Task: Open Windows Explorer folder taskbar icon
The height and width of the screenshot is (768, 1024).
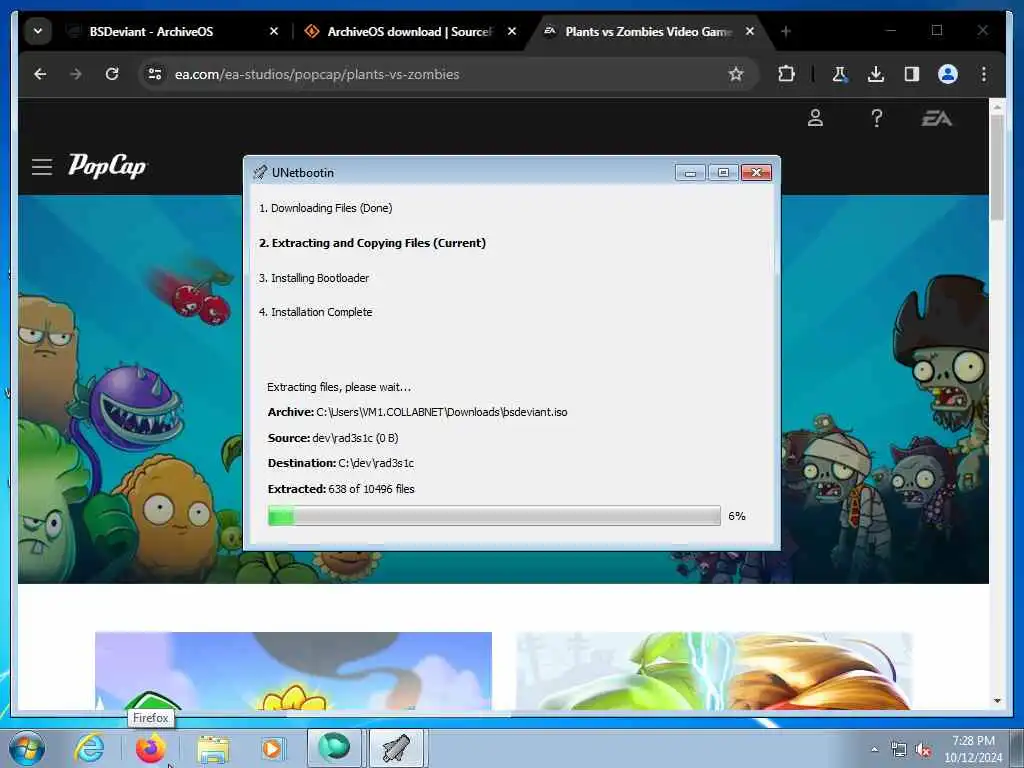Action: pos(213,748)
